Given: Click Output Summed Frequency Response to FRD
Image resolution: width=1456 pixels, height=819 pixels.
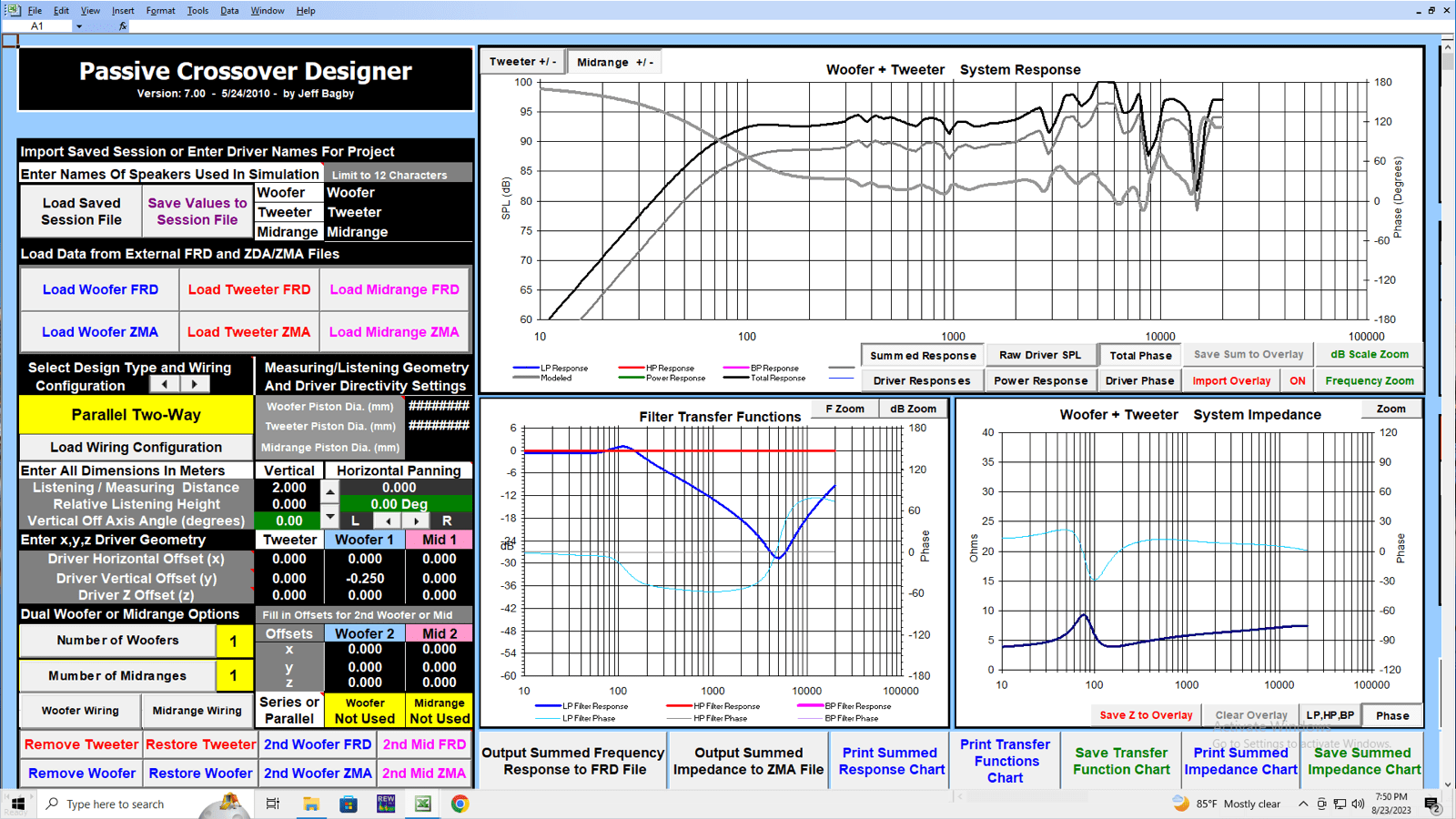Looking at the screenshot, I should click(573, 761).
